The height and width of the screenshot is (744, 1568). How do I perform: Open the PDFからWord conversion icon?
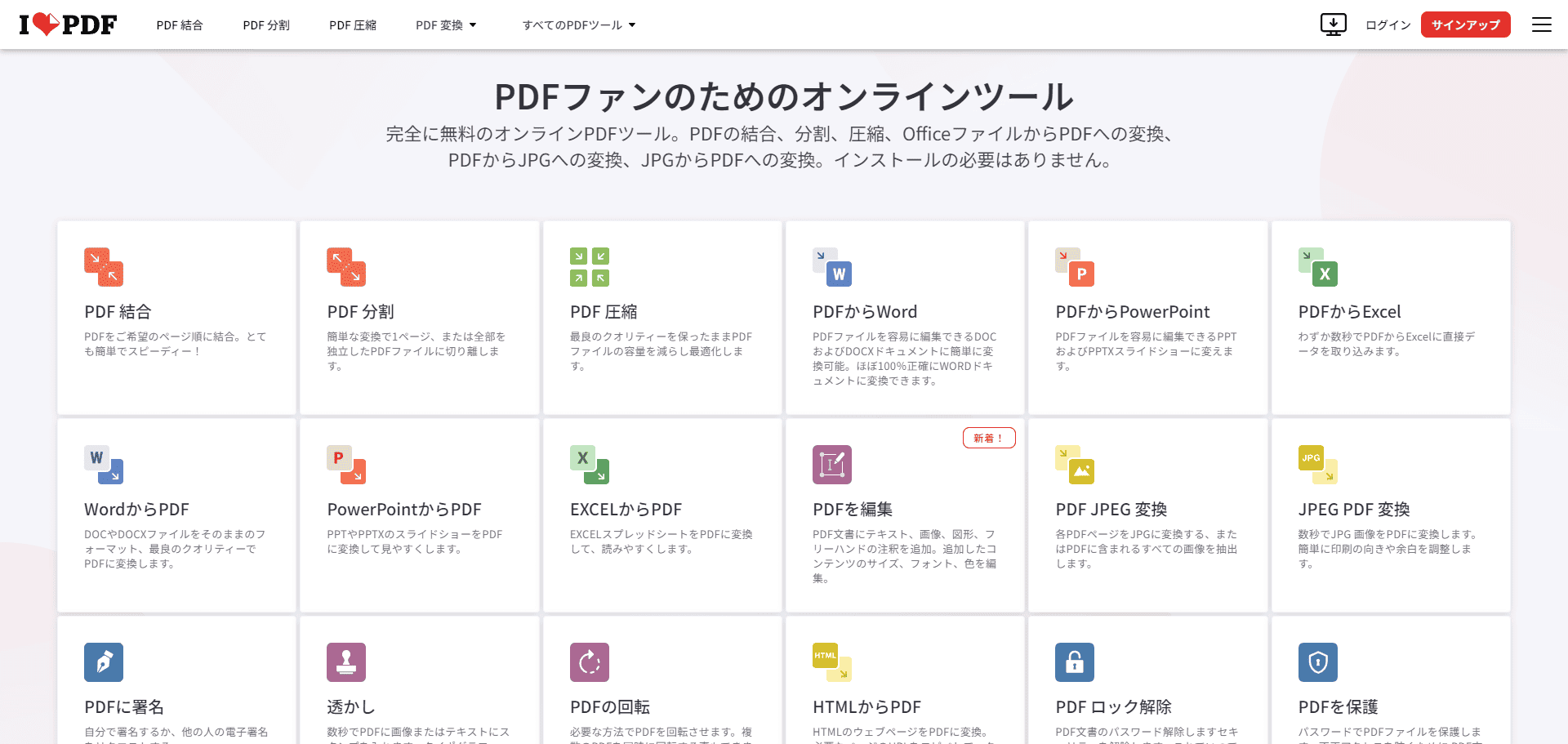[x=832, y=267]
